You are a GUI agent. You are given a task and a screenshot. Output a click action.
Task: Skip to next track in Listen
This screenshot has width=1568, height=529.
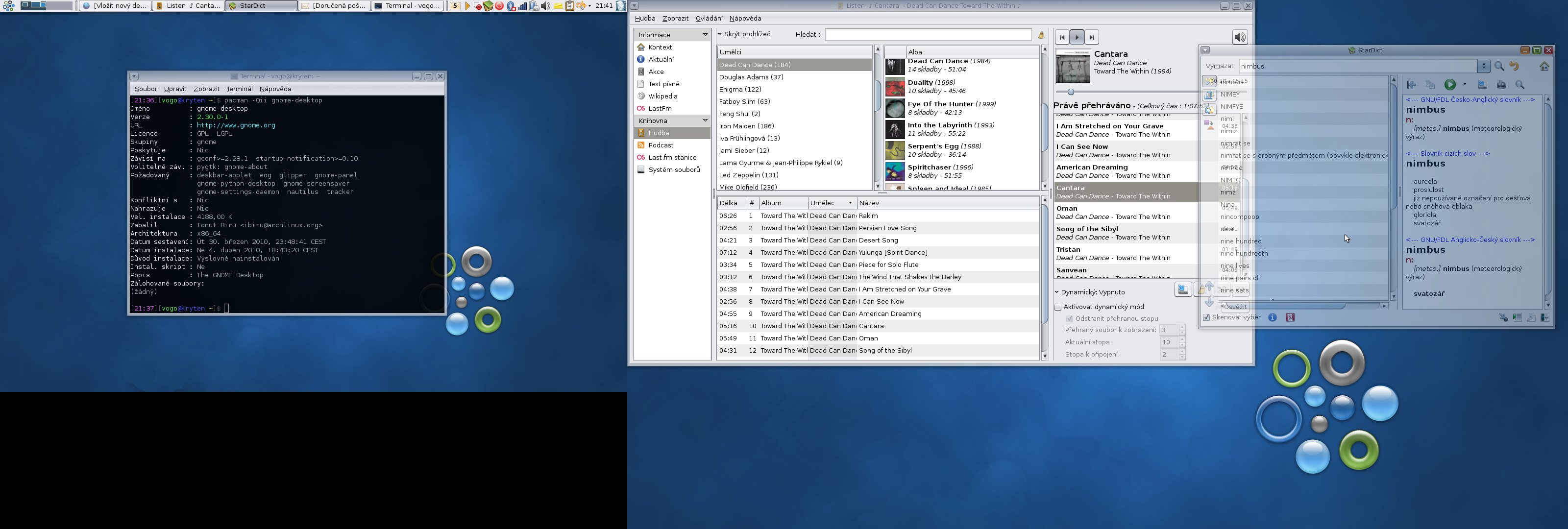tap(1092, 37)
